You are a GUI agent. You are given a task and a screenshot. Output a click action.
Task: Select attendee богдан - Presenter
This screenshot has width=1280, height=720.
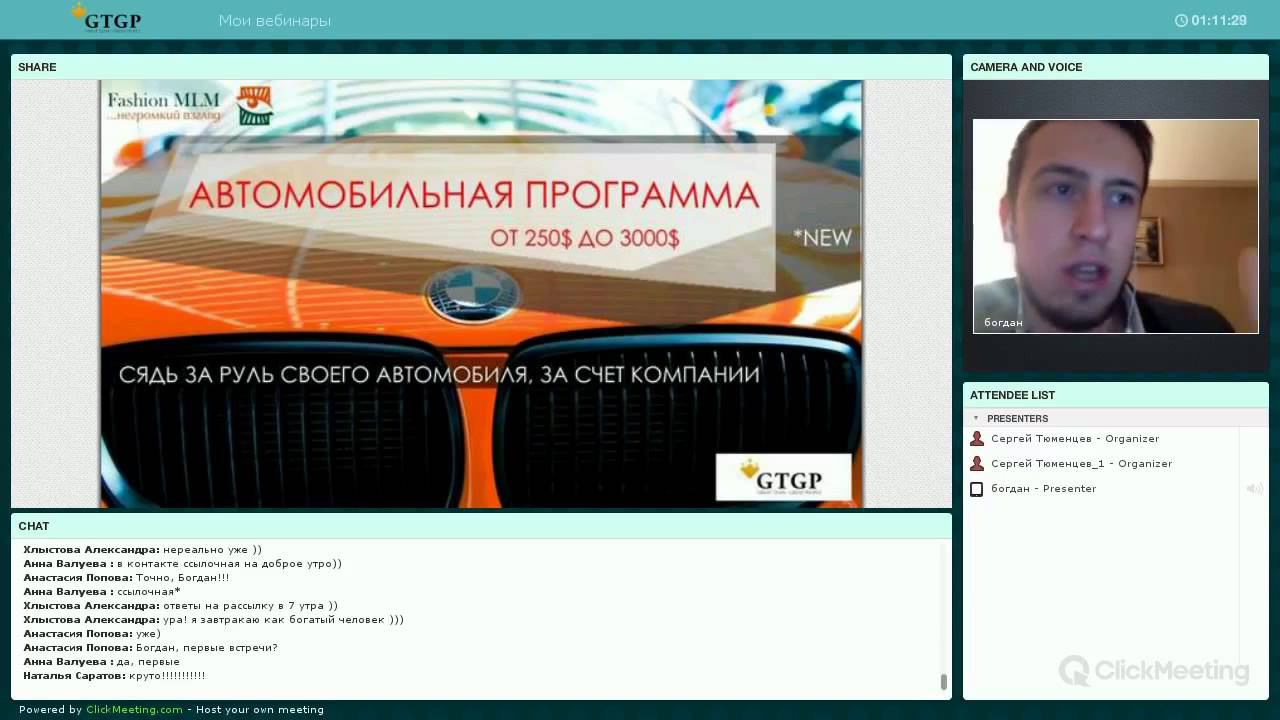(1043, 489)
